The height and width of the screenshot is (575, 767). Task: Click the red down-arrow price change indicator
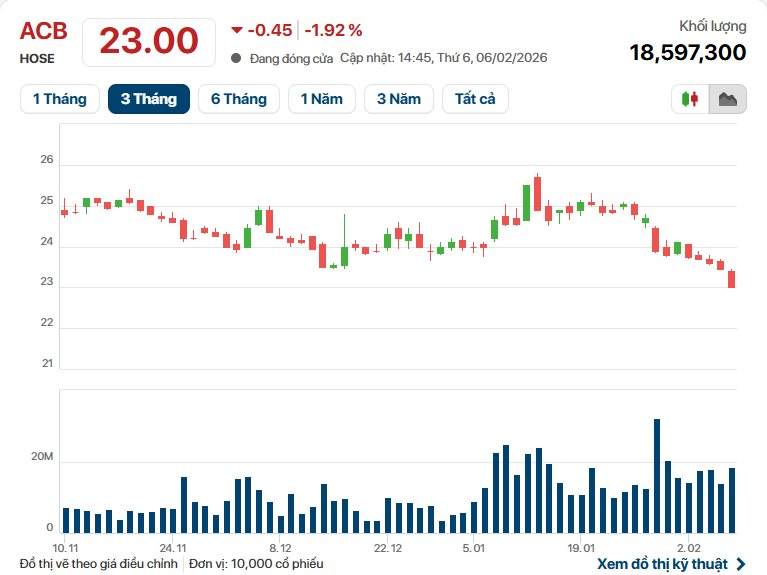pos(236,30)
